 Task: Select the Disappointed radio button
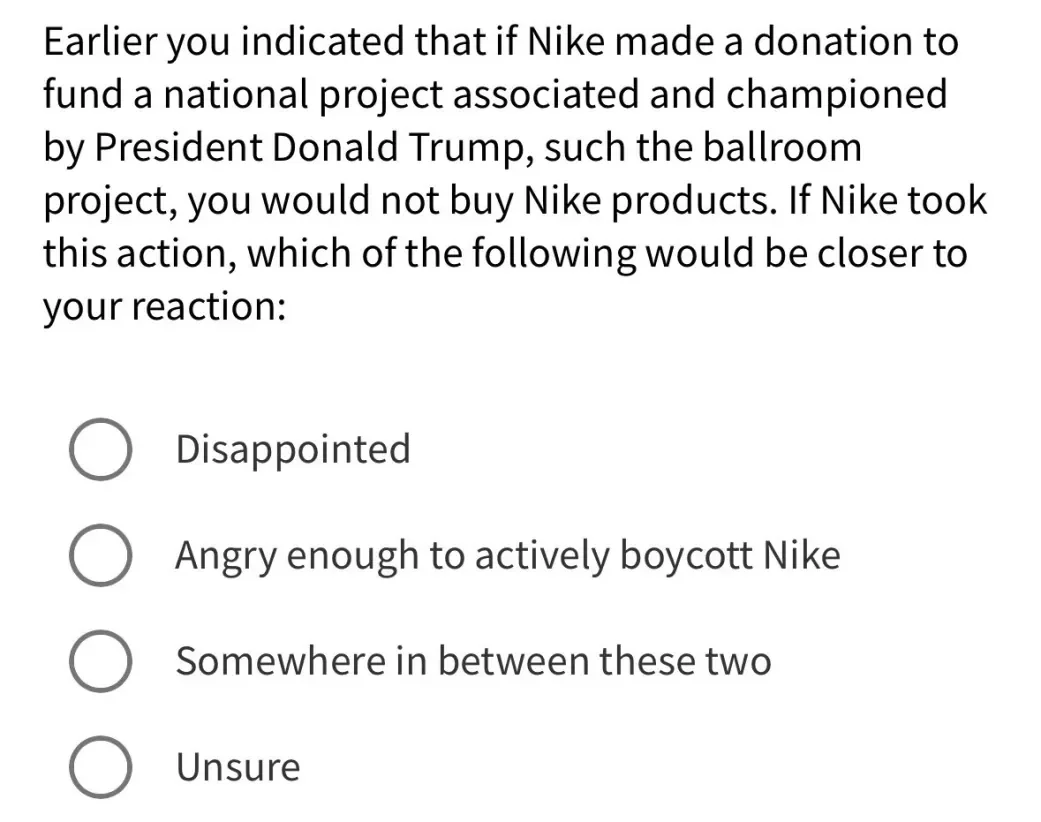tap(100, 449)
